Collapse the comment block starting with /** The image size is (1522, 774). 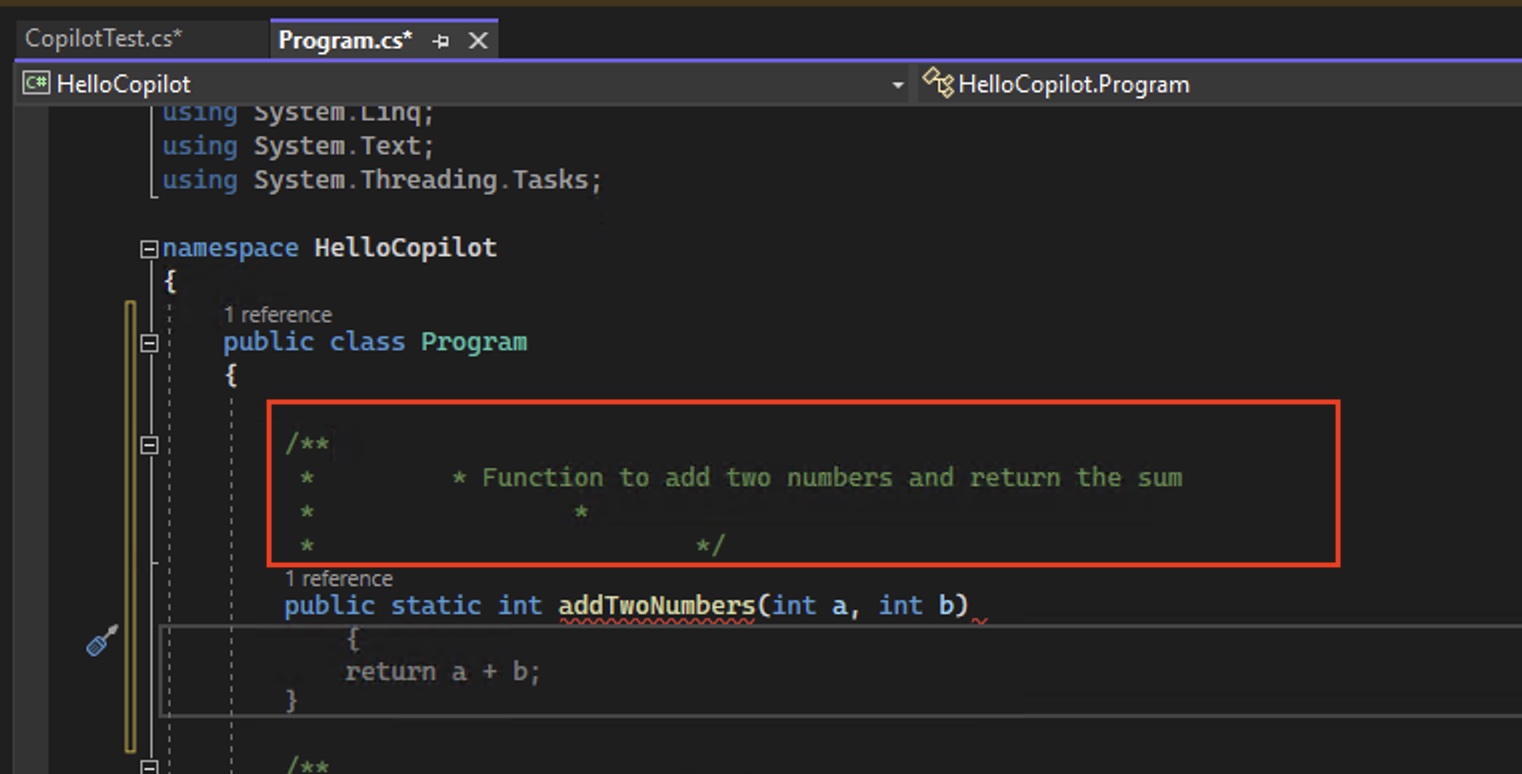[x=149, y=445]
